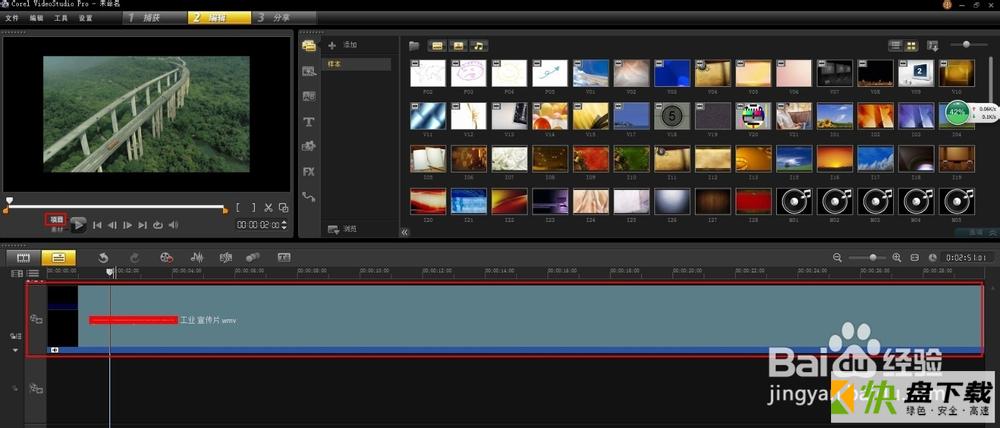Collapse the library panel with double arrow
The height and width of the screenshot is (428, 1000).
404,233
